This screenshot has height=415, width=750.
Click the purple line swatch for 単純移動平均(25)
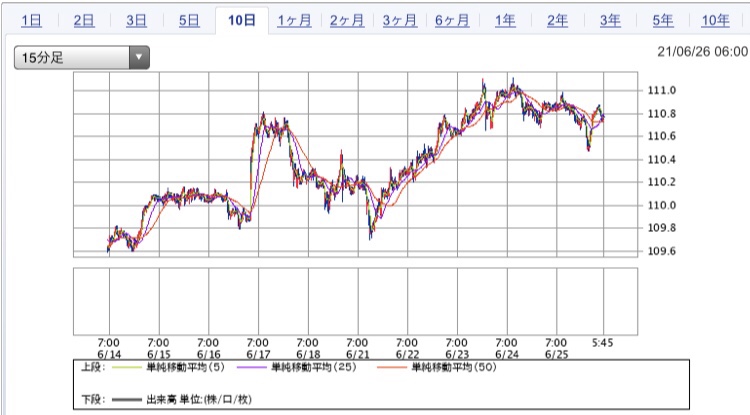point(251,368)
